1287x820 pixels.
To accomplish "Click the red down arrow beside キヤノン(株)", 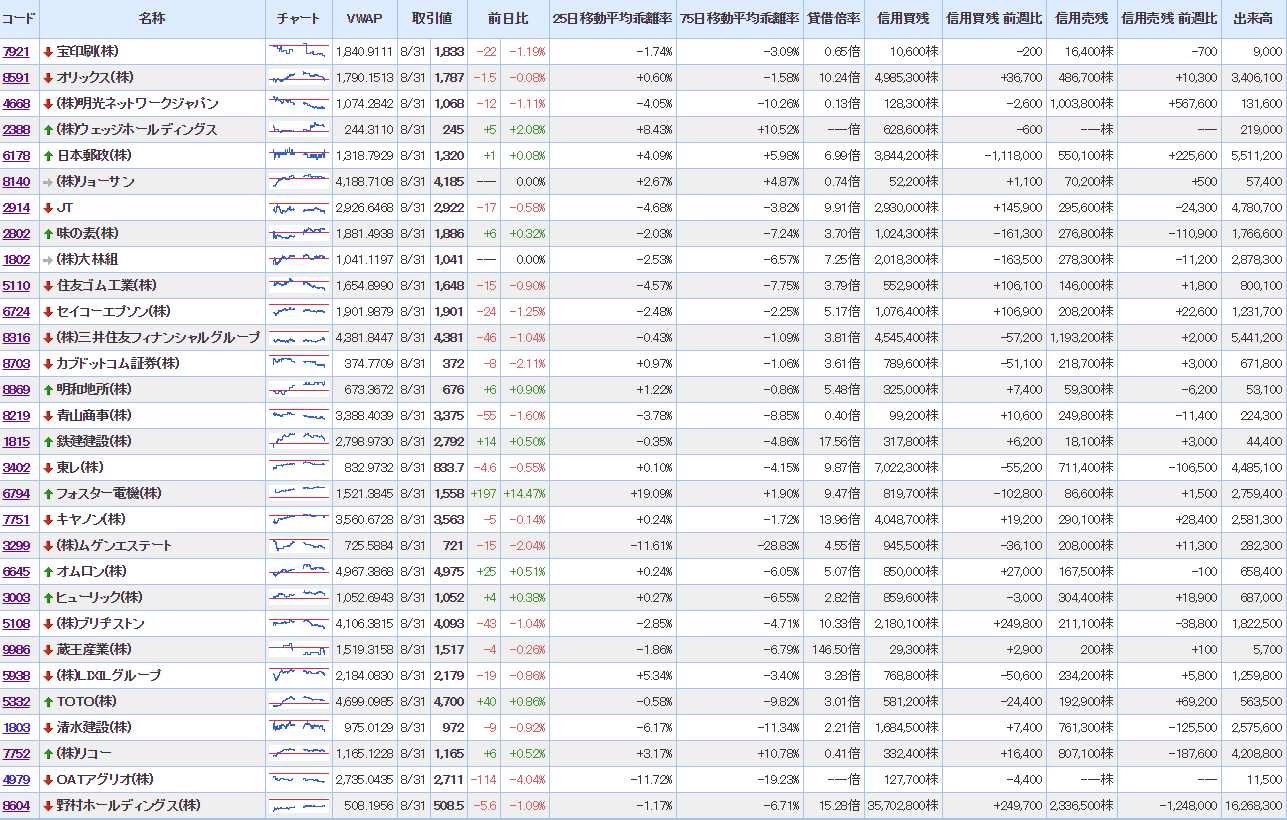I will 47,520.
